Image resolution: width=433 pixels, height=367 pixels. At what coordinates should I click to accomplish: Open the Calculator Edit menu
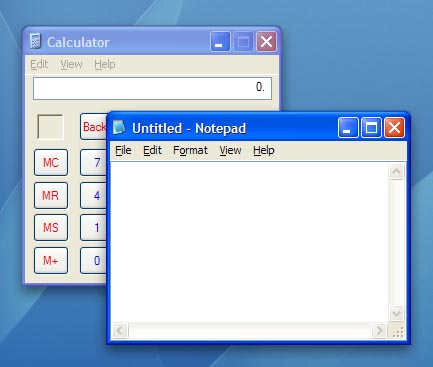(x=39, y=64)
